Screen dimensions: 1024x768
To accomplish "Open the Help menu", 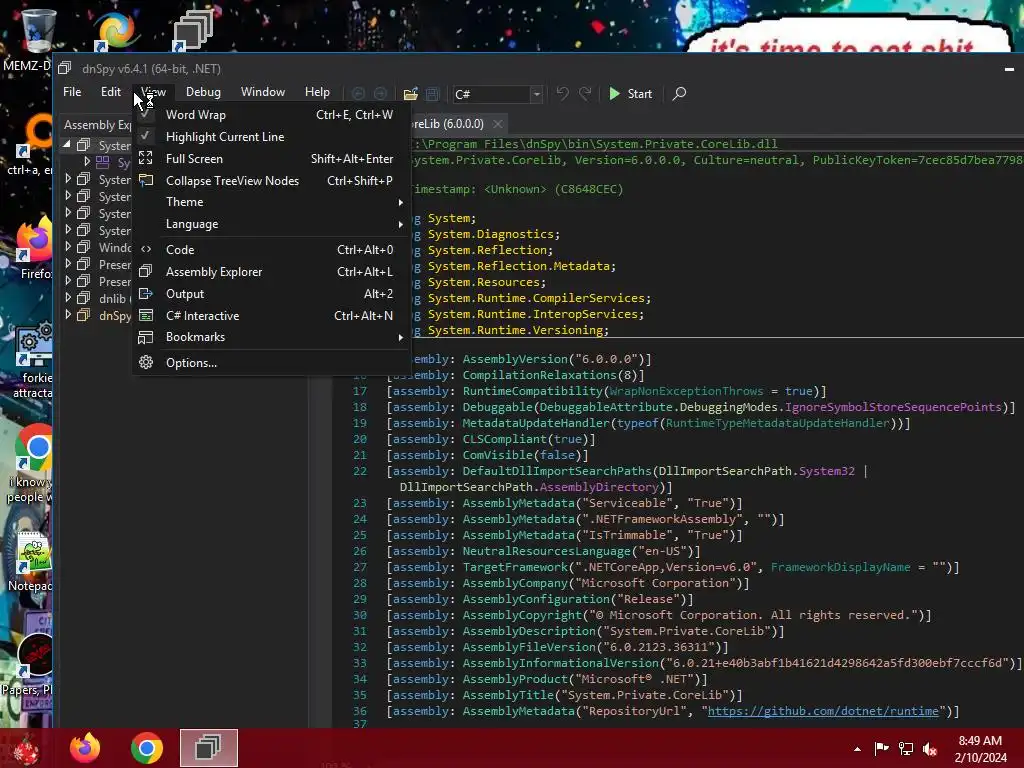I will pos(317,92).
